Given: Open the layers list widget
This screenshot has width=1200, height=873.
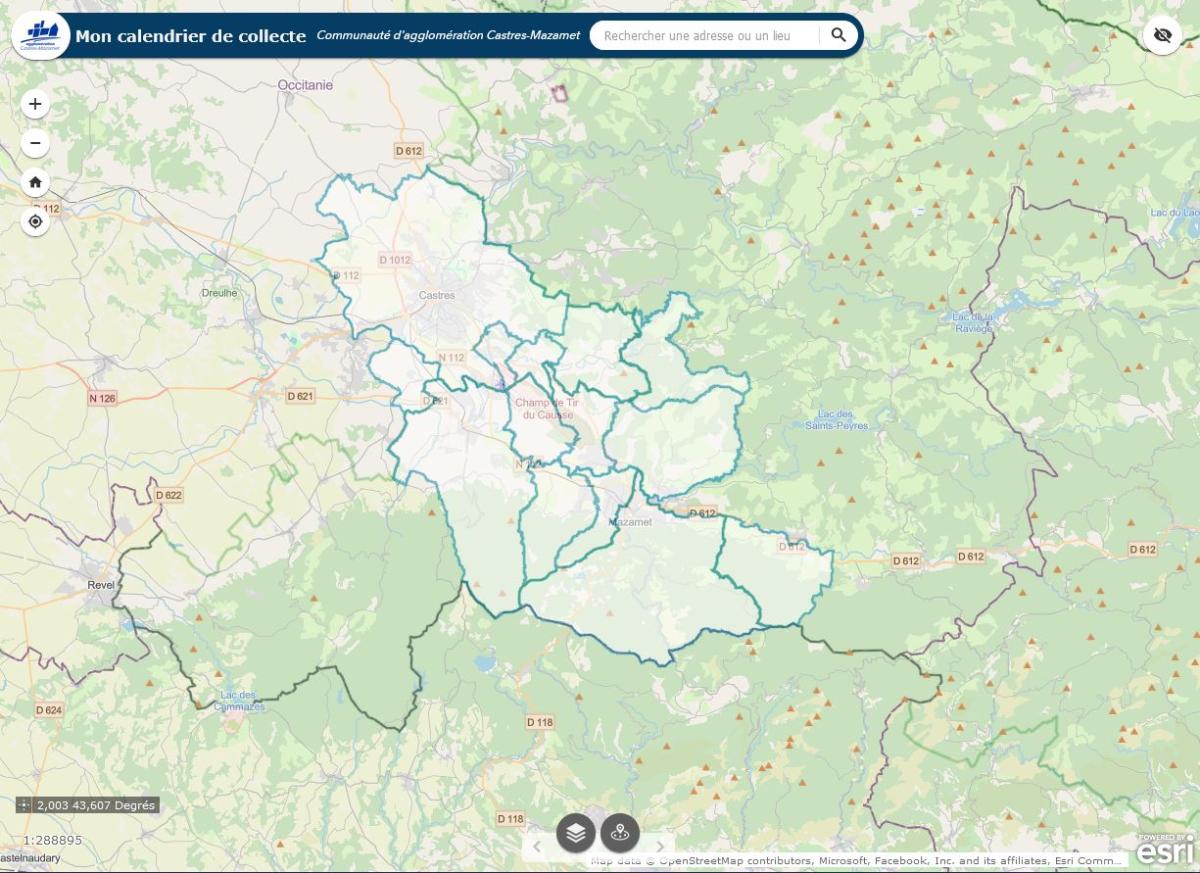Looking at the screenshot, I should point(576,832).
